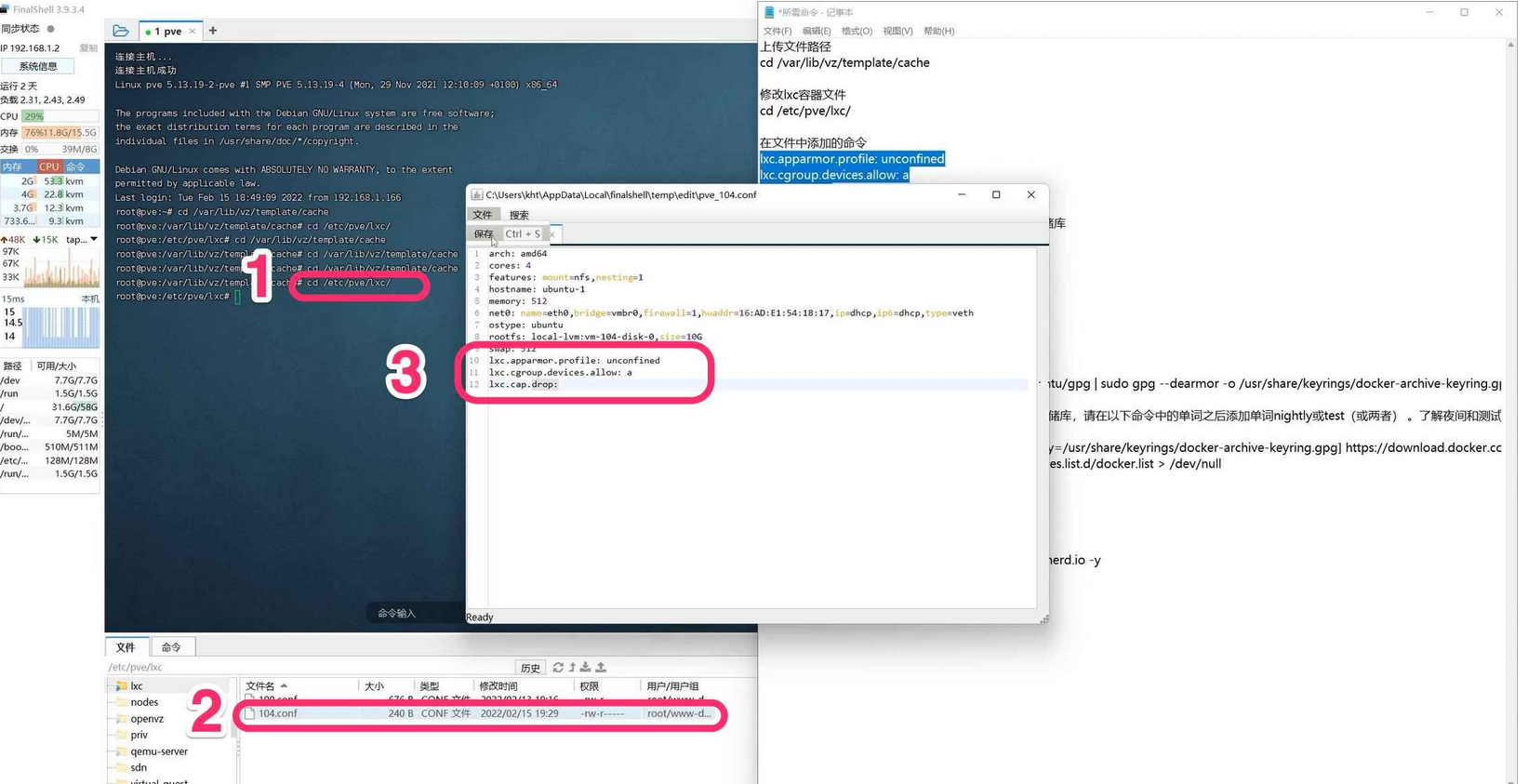
Task: Click the 同步状态 sync status indicator dot
Action: (51, 29)
